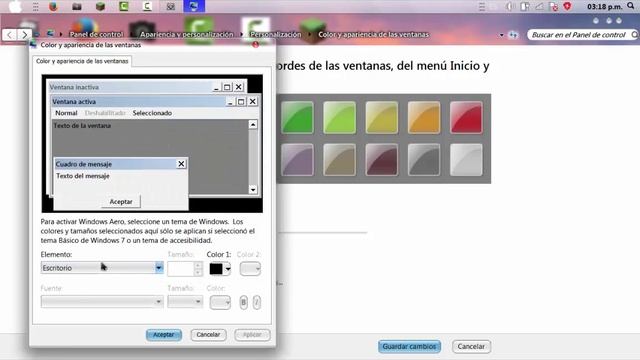
Task: Choose the lime green color swatch
Action: (x=339, y=118)
